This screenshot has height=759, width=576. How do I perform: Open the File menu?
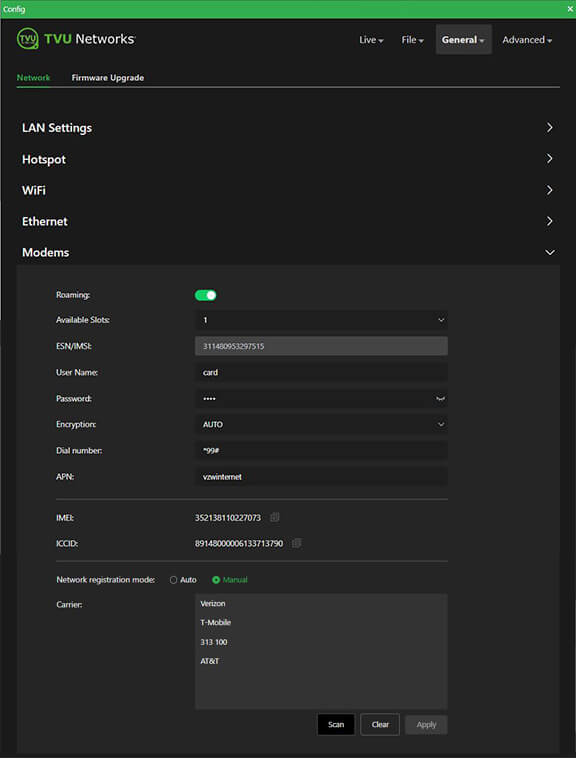click(412, 40)
